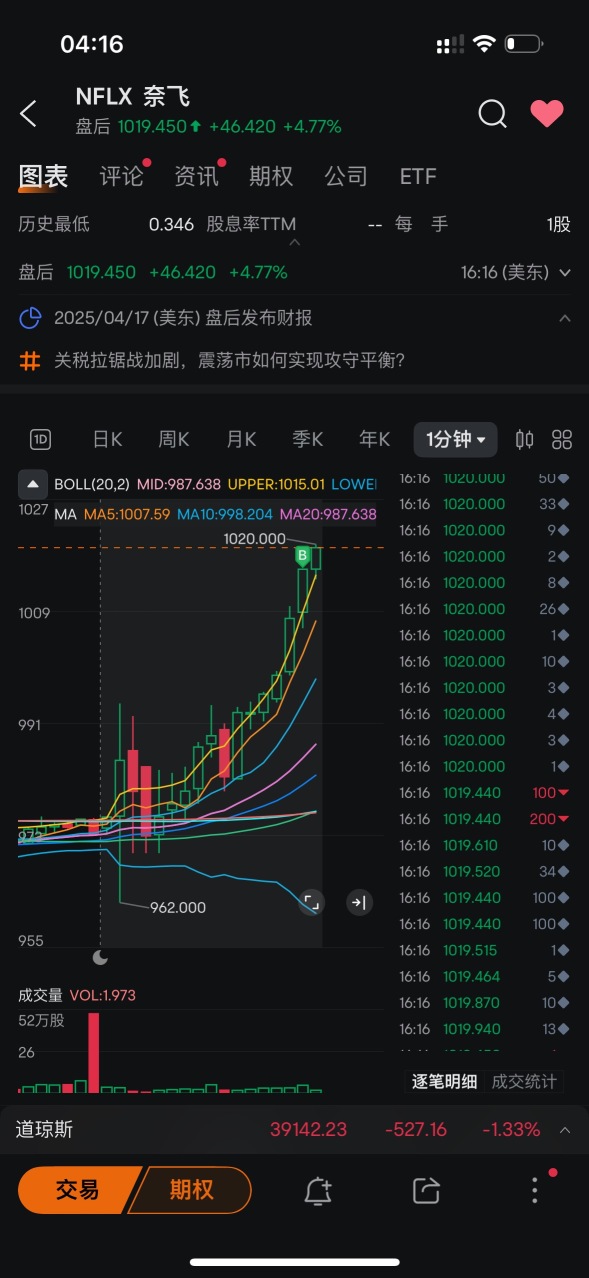Open the earnings pie-chart icon

click(x=31, y=318)
